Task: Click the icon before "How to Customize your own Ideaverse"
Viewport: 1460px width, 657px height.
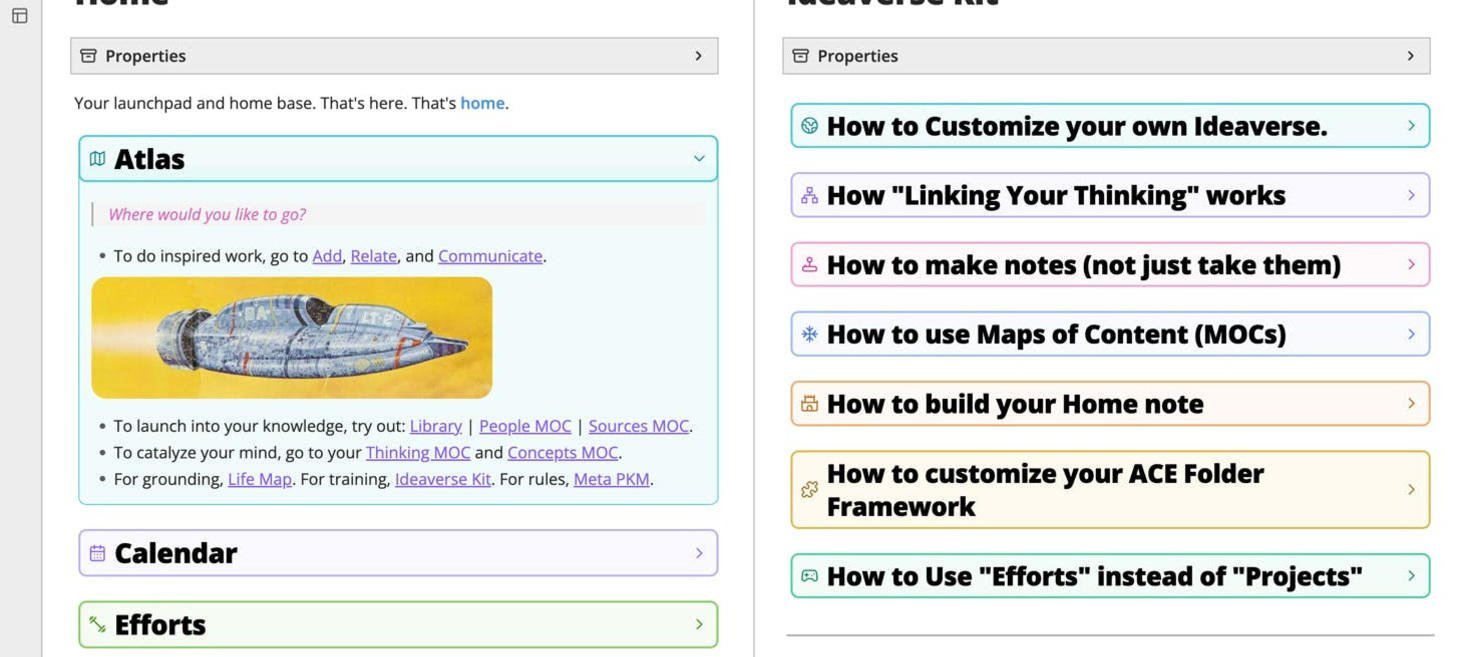Action: tap(809, 126)
